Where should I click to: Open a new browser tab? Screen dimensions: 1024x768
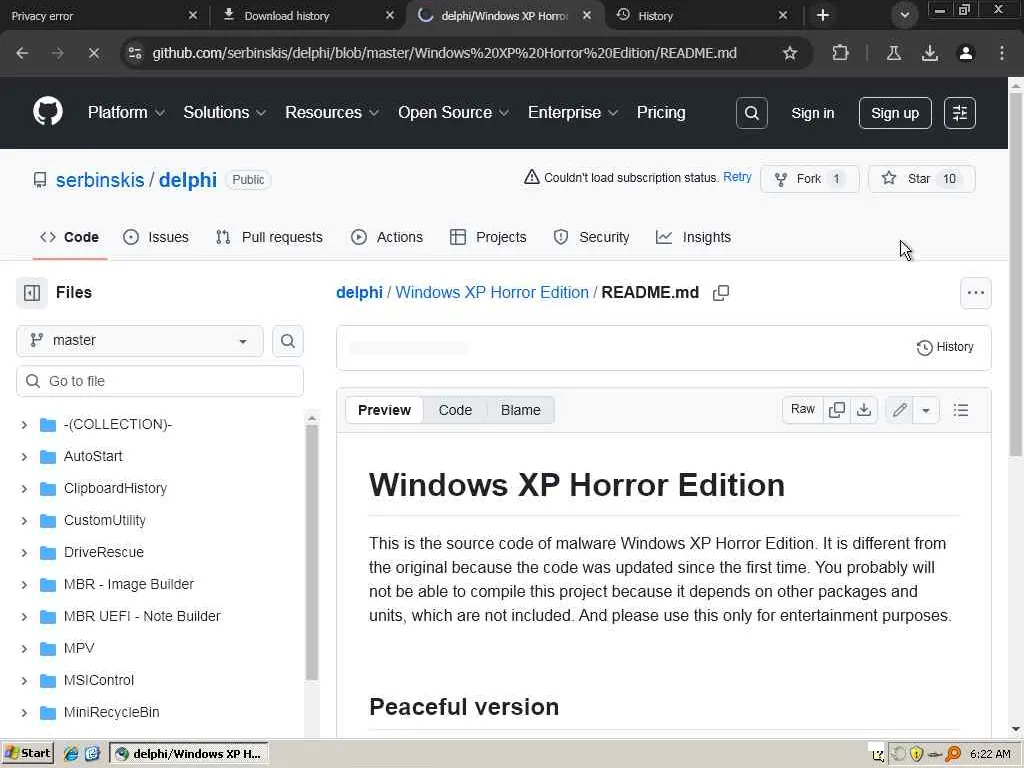[823, 15]
